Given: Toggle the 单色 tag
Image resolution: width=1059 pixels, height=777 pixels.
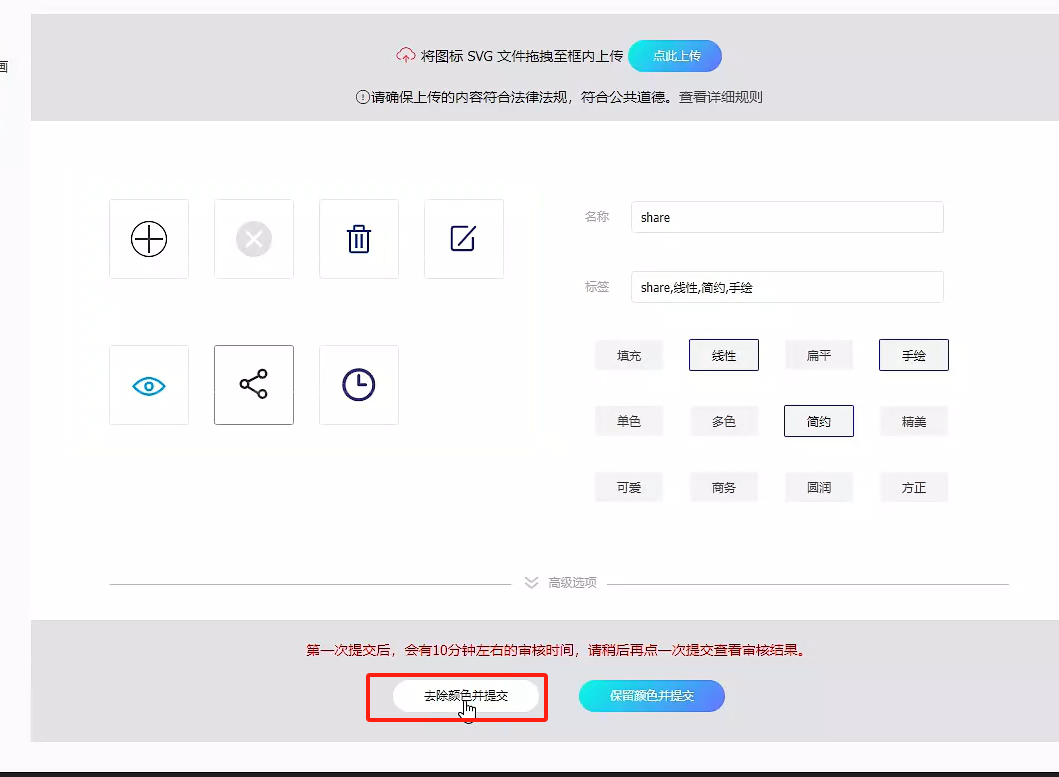Looking at the screenshot, I should pyautogui.click(x=629, y=421).
